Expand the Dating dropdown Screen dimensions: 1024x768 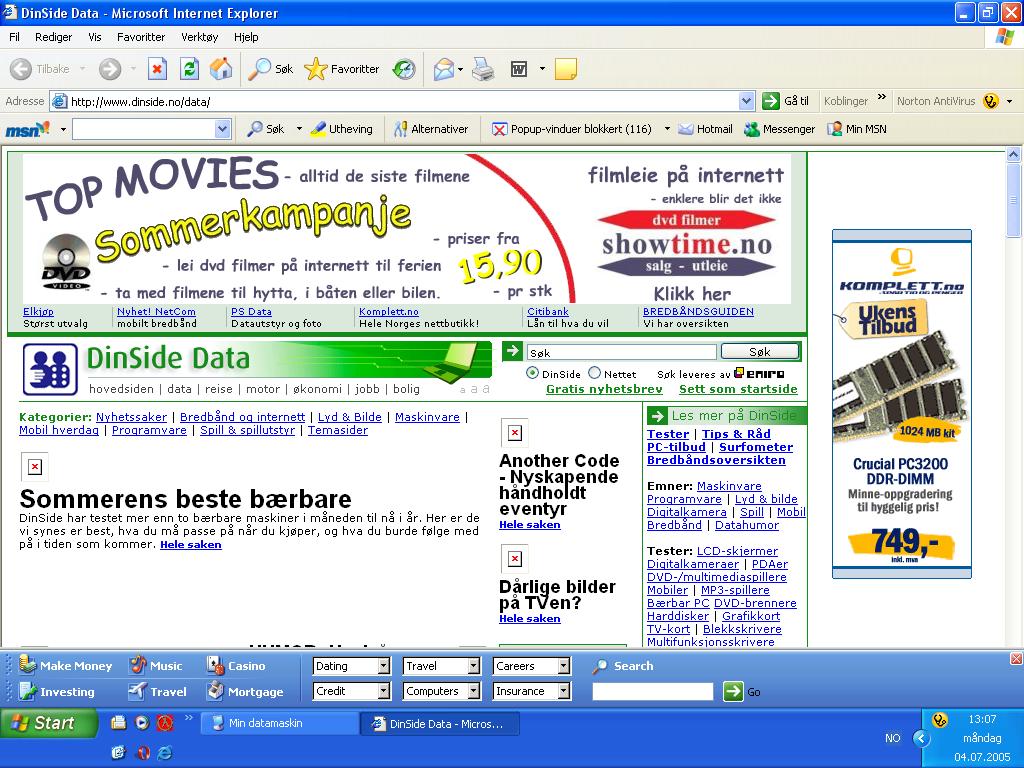384,665
